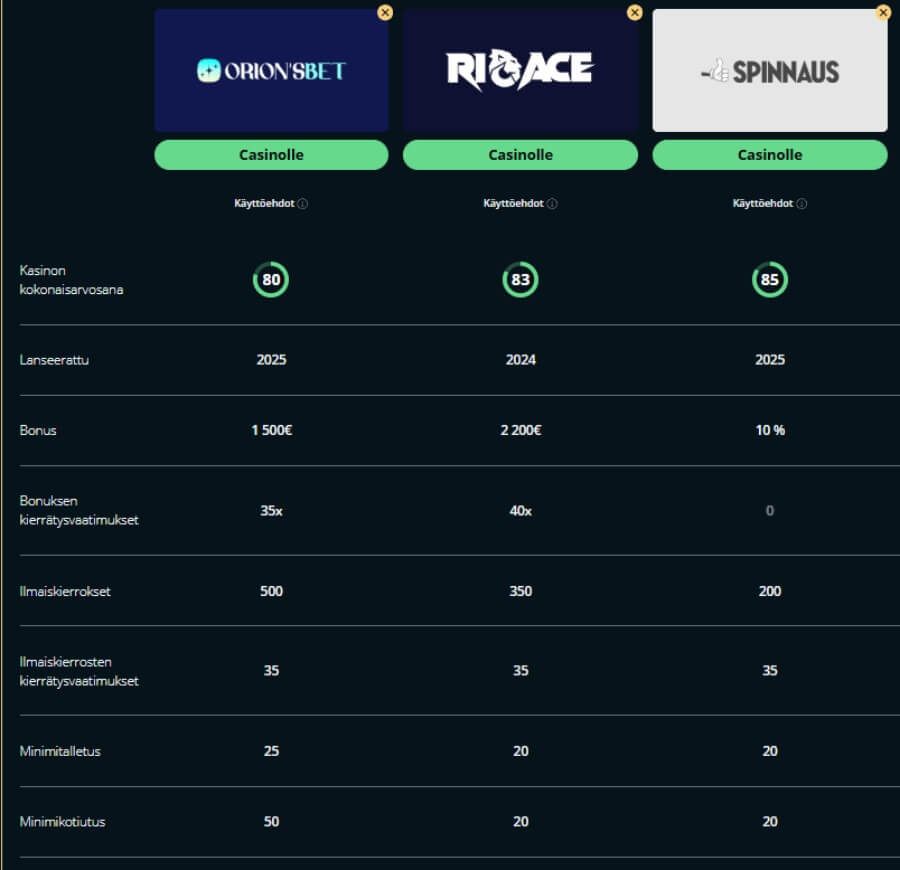The image size is (900, 870).
Task: Click Spinnaus rating circle showing 85
Action: coord(769,280)
